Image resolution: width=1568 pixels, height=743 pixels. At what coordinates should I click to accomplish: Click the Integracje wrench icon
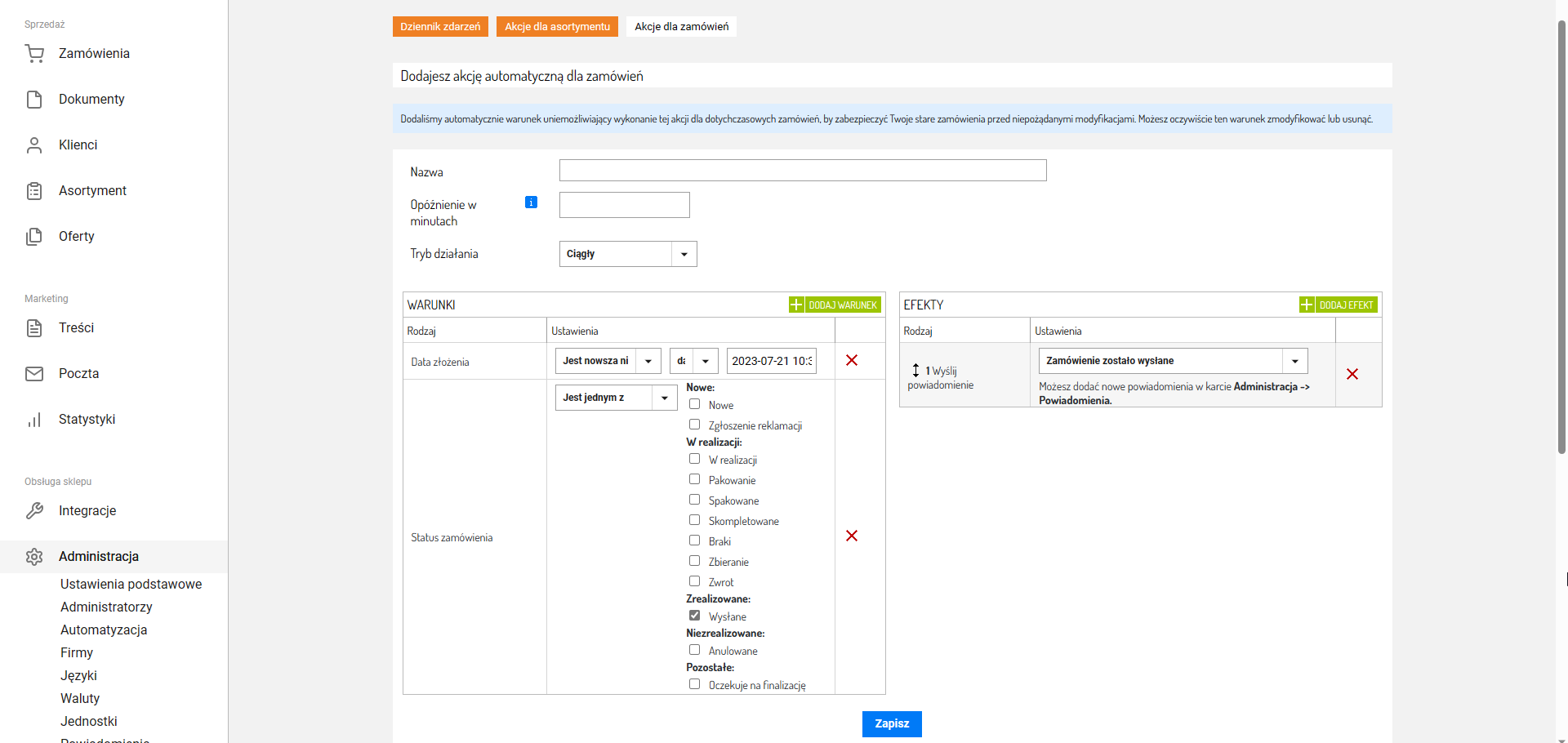(x=34, y=511)
